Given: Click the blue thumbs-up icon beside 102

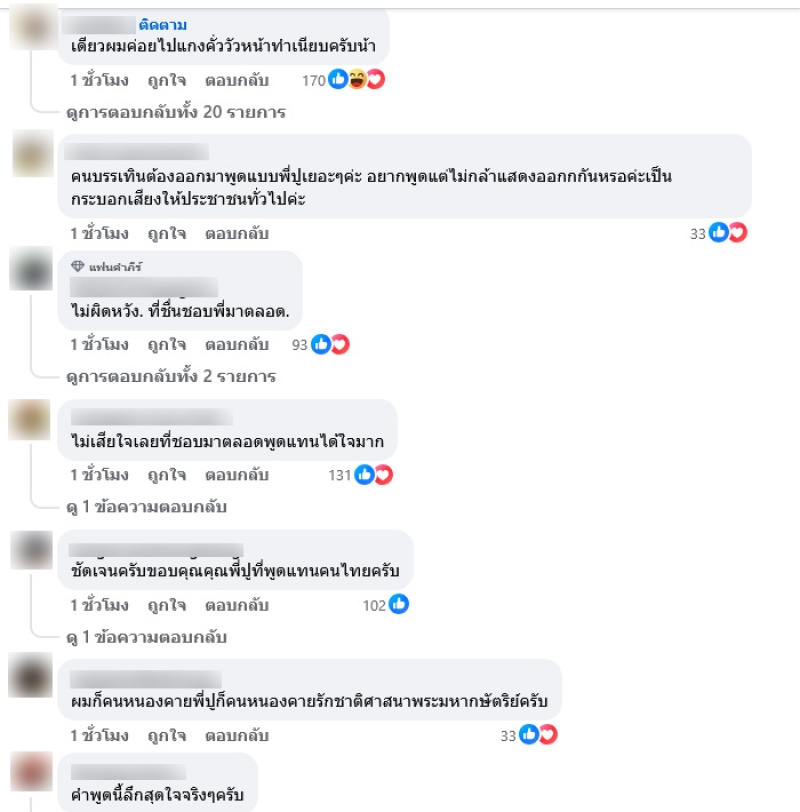Looking at the screenshot, I should click(399, 604).
